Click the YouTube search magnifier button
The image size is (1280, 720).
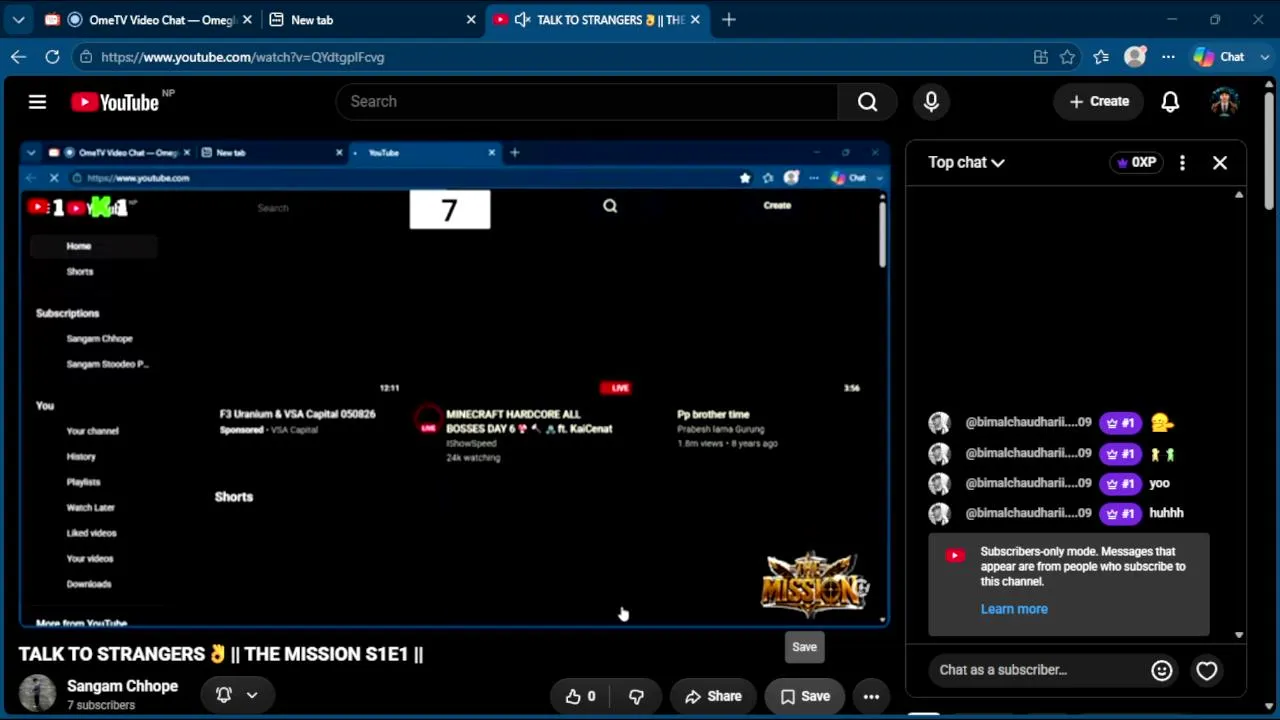pos(867,101)
